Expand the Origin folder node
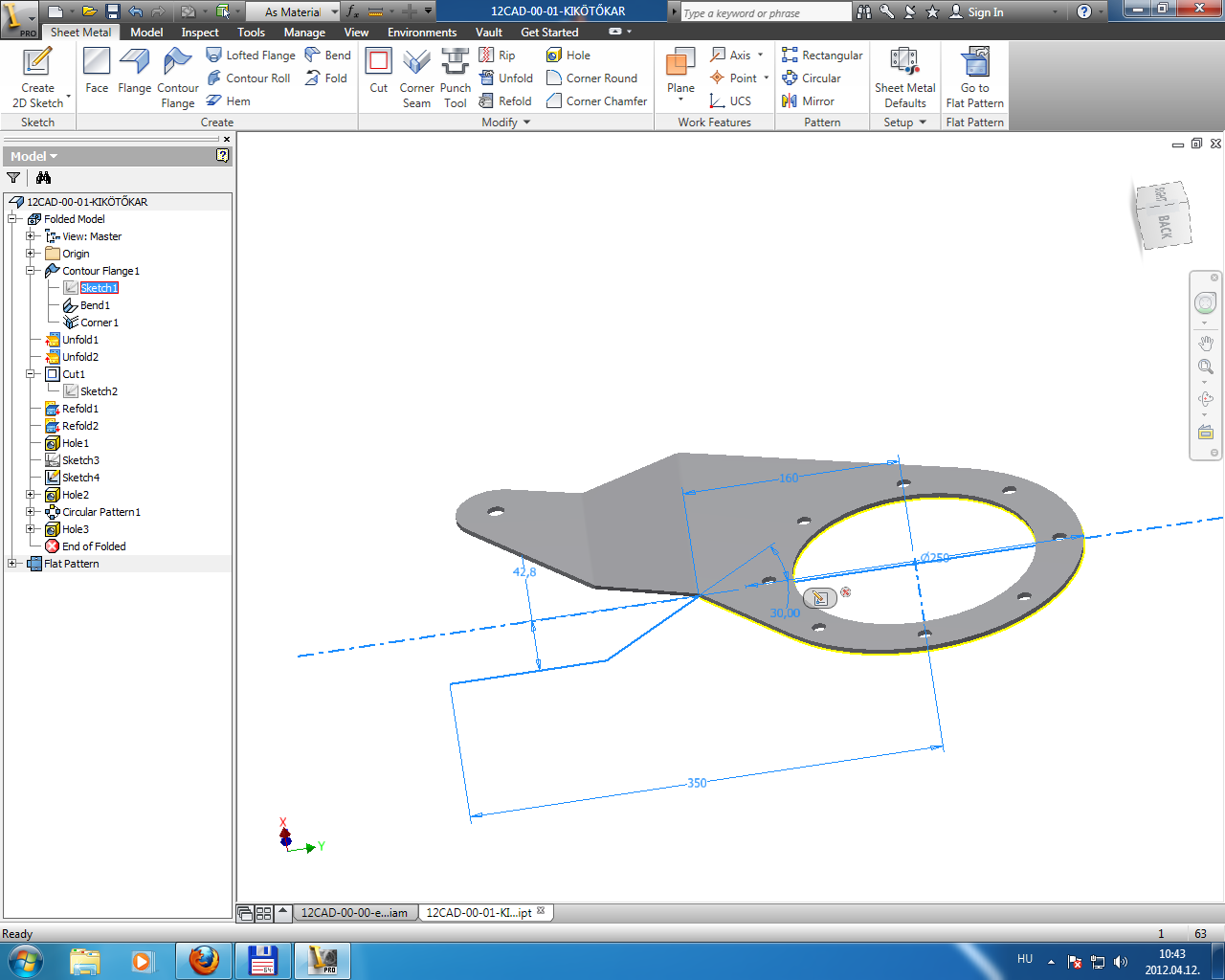Image resolution: width=1225 pixels, height=980 pixels. (x=31, y=254)
